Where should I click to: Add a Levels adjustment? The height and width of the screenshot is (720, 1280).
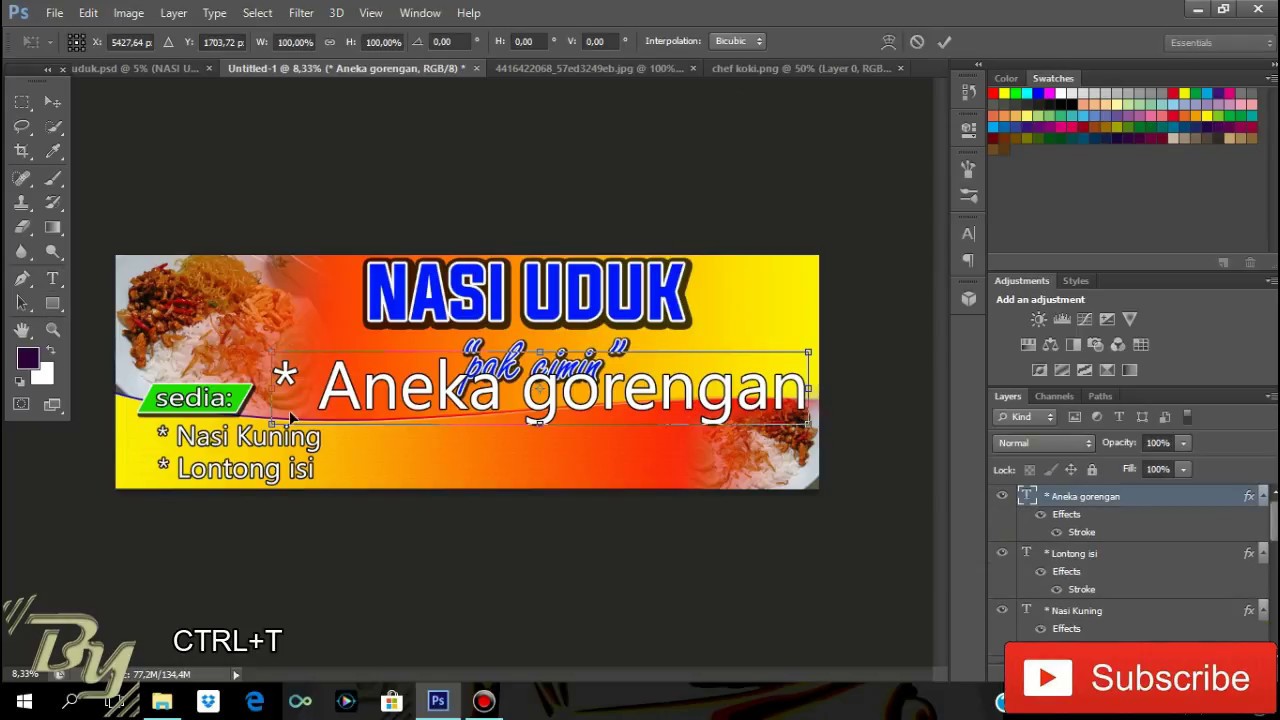1062,319
